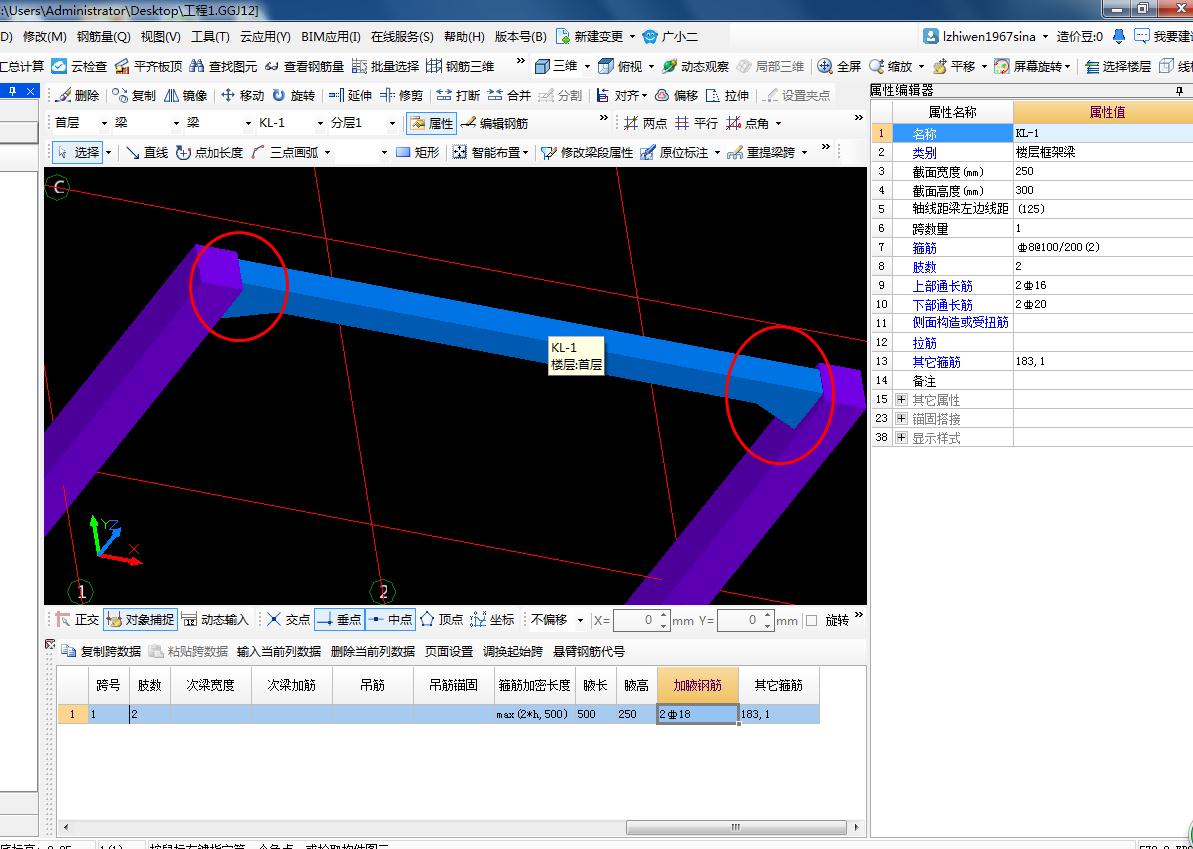Select the 合并 merge tool
Screen dimensions: 1193x849
[x=509, y=95]
